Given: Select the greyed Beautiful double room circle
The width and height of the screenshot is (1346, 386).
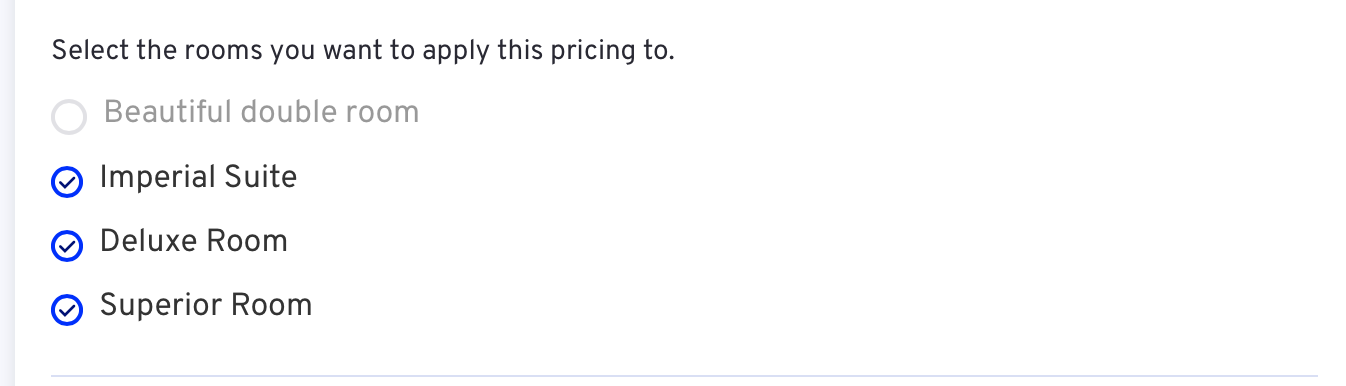Looking at the screenshot, I should [69, 118].
